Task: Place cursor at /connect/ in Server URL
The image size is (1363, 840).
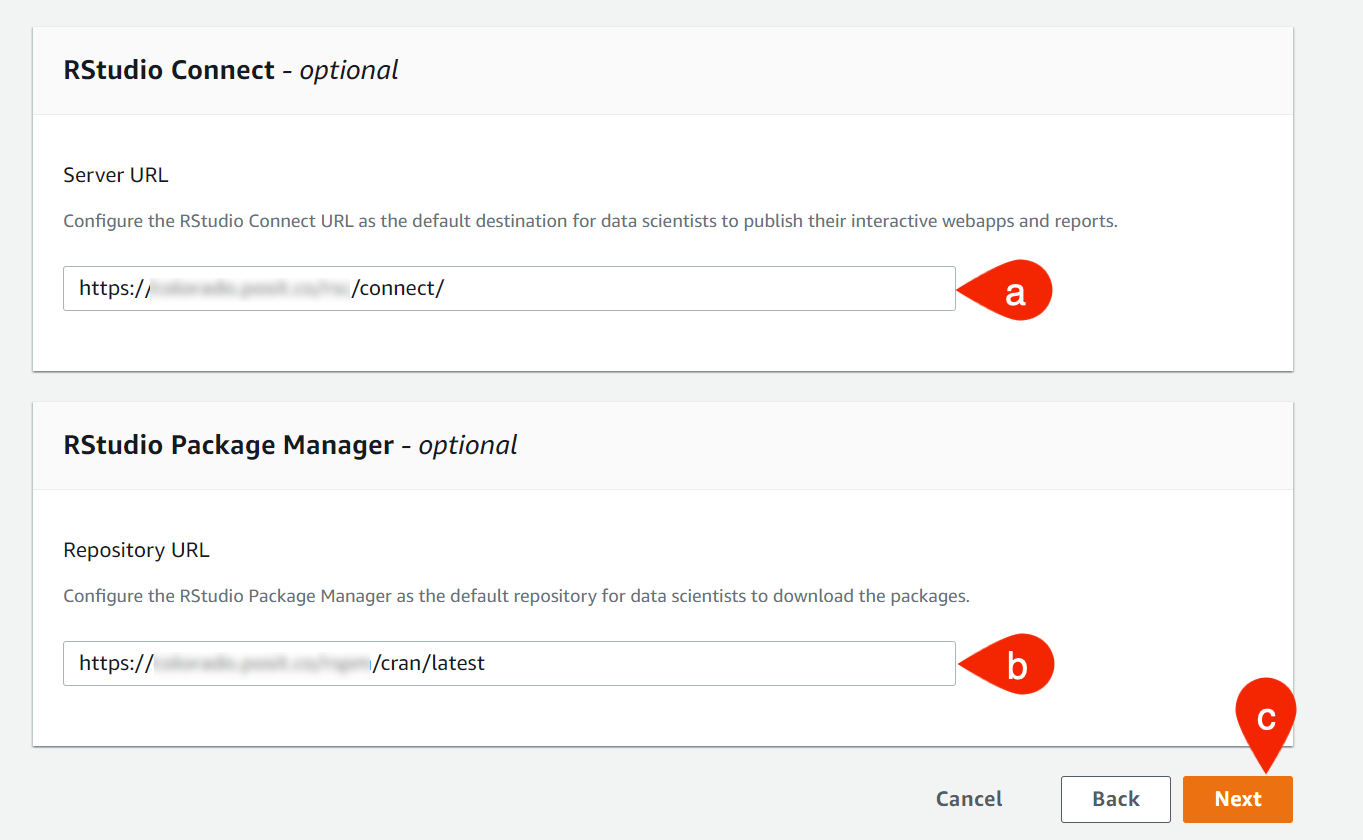Action: click(x=398, y=288)
